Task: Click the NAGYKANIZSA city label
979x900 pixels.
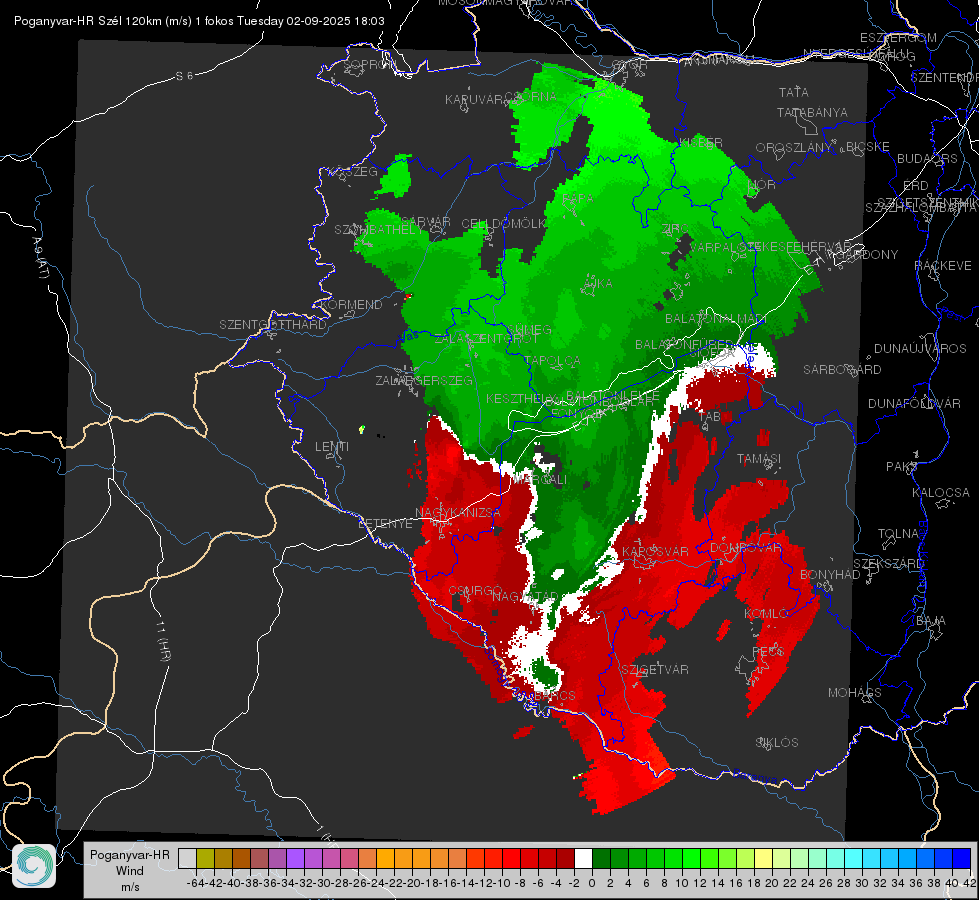Action: pos(458,513)
